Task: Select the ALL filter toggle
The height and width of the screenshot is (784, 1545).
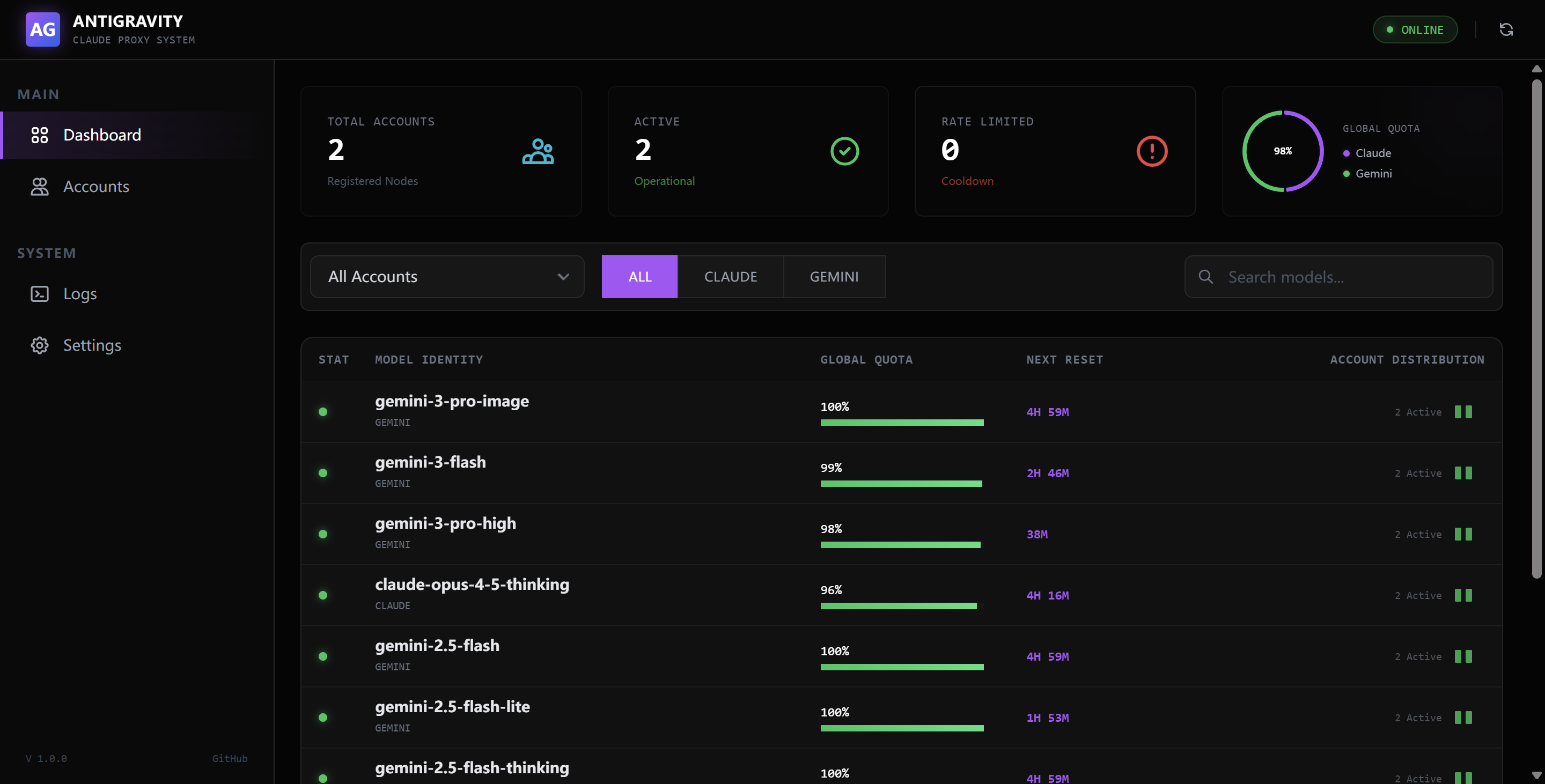Action: coord(639,276)
